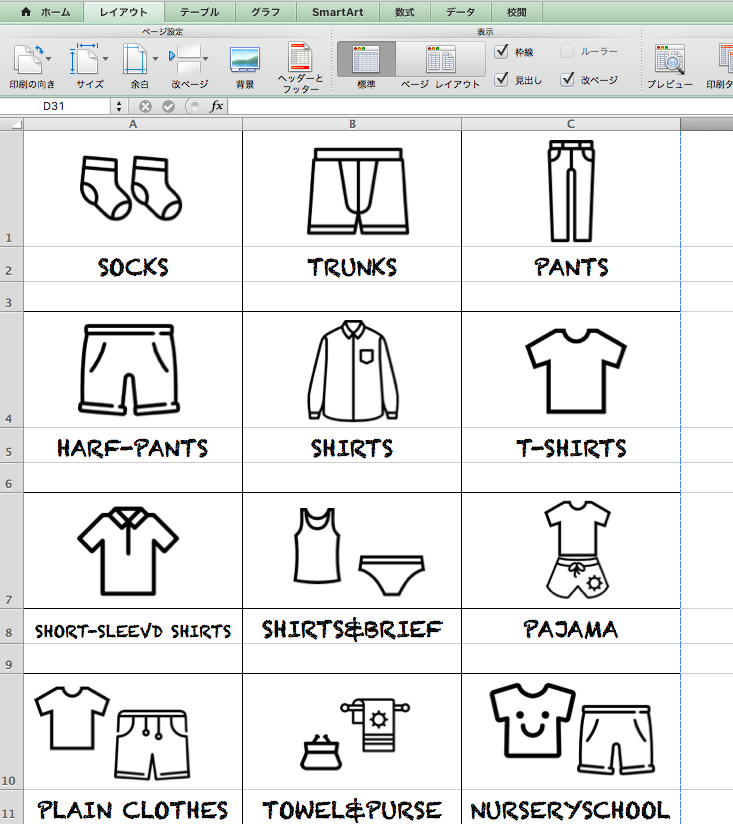Select the pants picture in column C
Viewport: 733px width, 824px height.
(x=571, y=191)
